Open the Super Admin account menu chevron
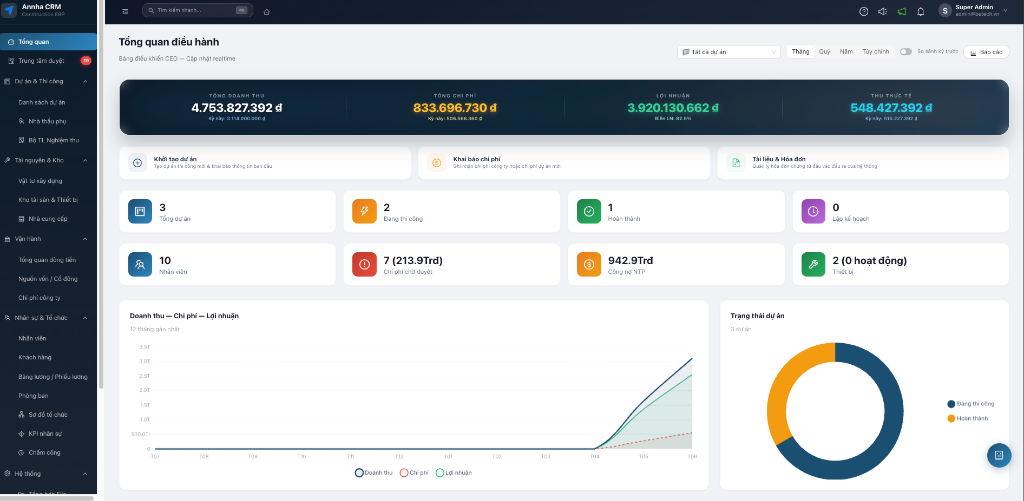The height and width of the screenshot is (501, 1024). coord(1006,10)
